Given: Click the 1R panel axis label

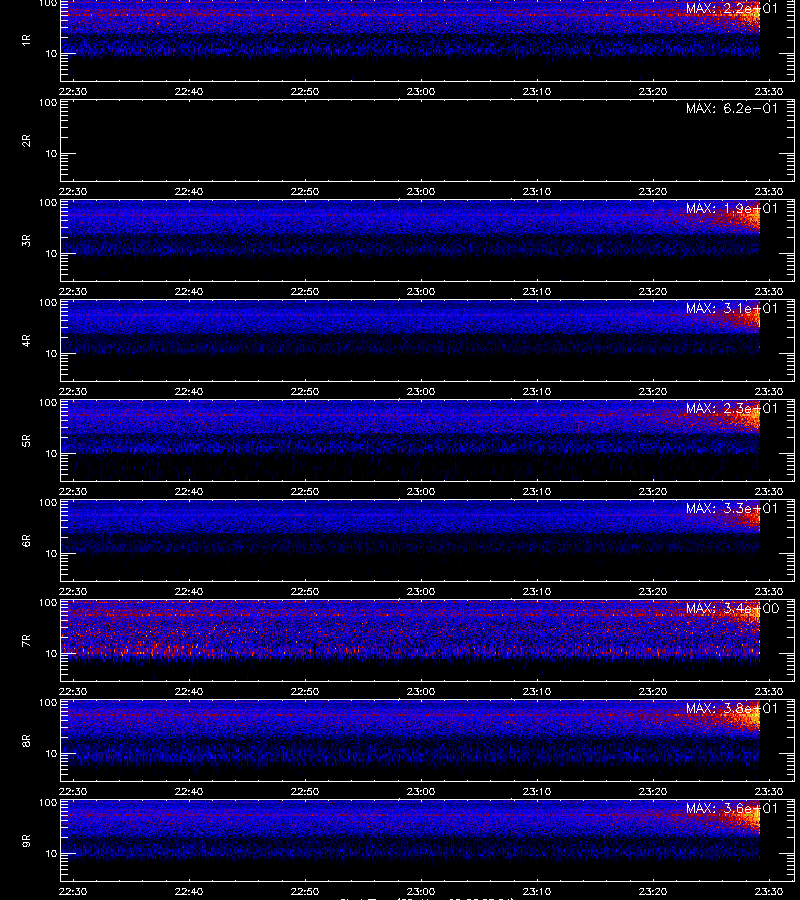Looking at the screenshot, I should click(26, 40).
